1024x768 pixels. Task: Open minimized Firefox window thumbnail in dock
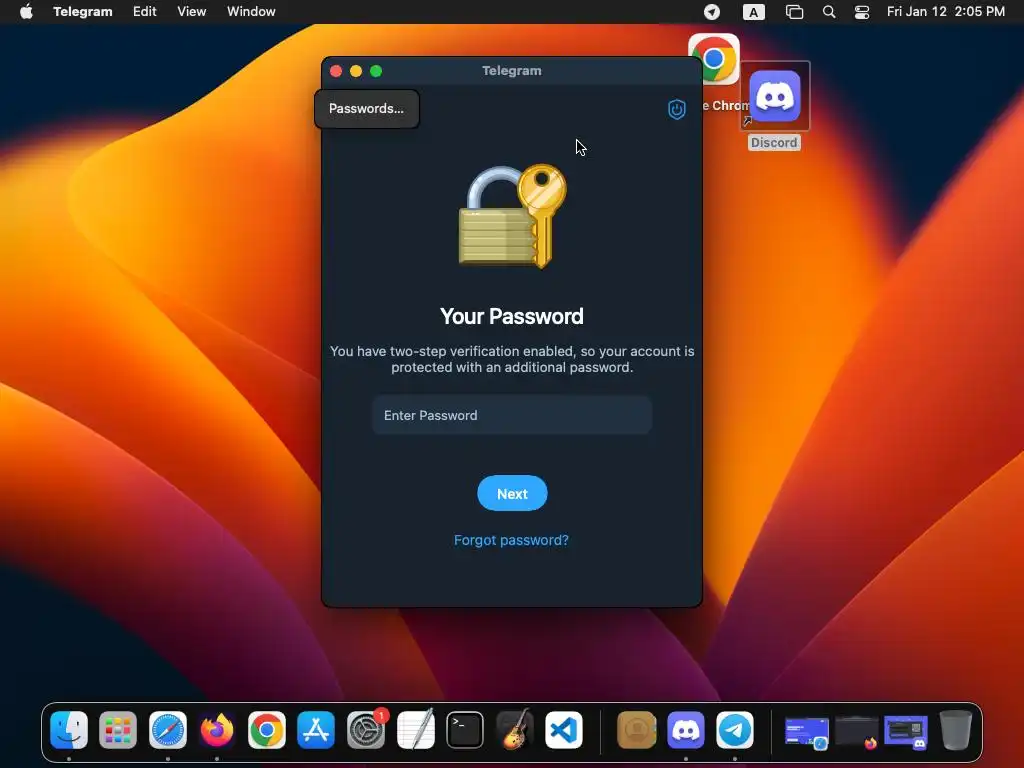(x=857, y=733)
